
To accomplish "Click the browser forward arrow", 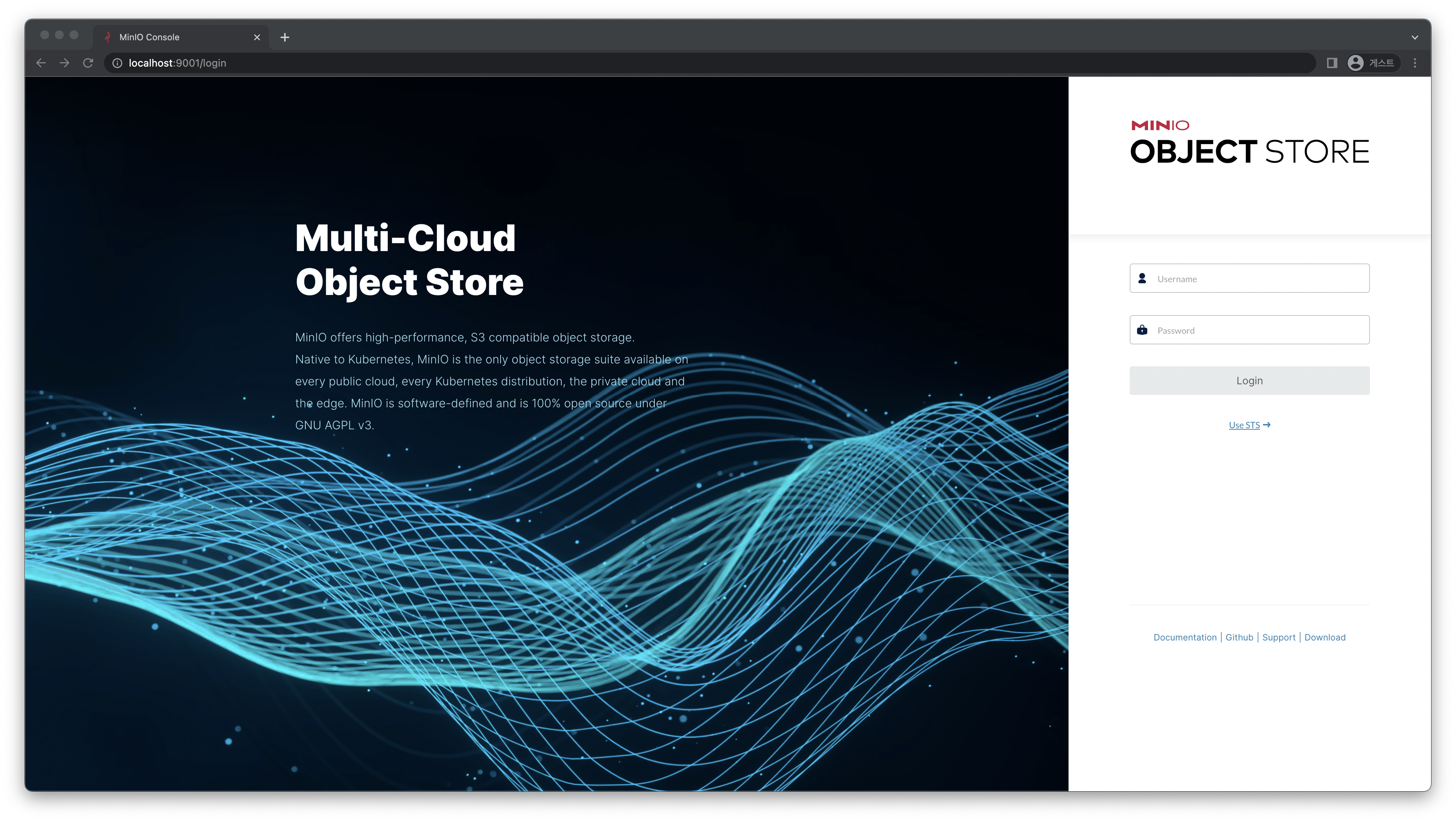I will click(x=64, y=63).
